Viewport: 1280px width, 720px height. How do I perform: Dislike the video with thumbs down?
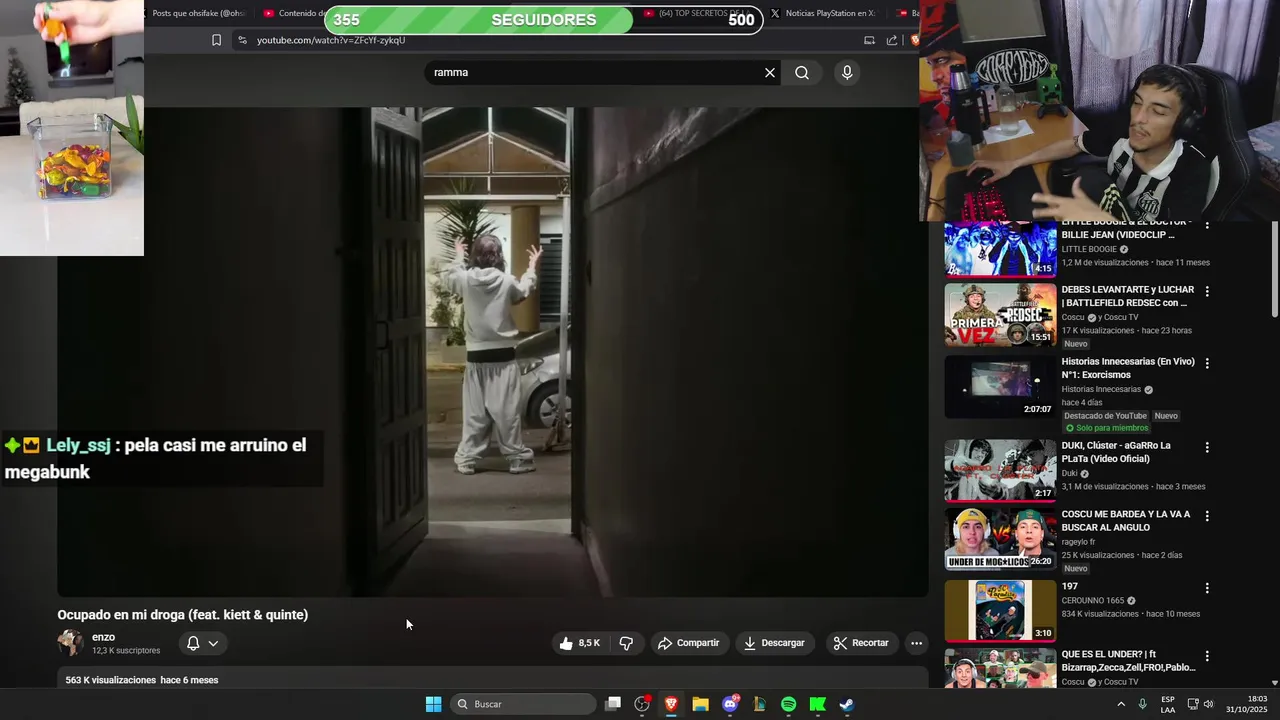coord(626,643)
